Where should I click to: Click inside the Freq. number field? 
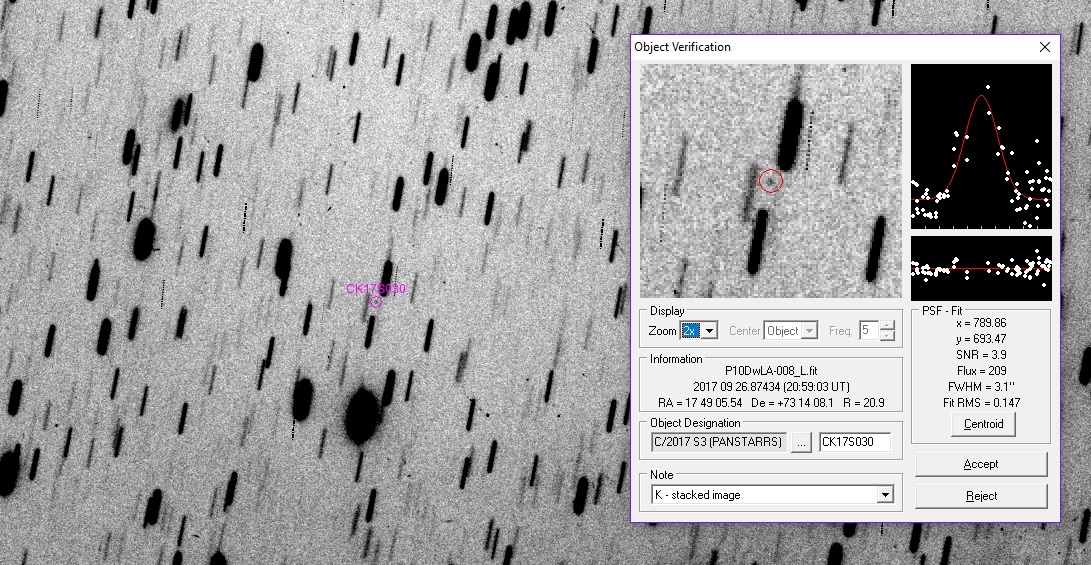[x=867, y=331]
